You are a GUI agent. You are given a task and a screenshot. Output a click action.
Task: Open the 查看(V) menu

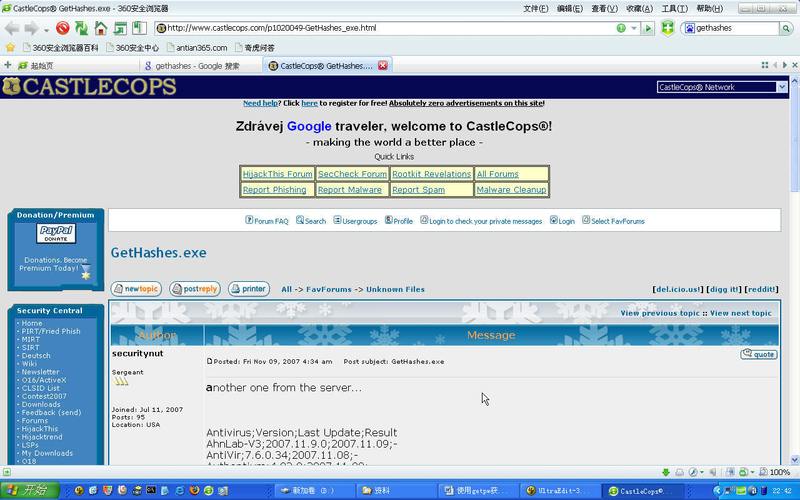coord(605,9)
